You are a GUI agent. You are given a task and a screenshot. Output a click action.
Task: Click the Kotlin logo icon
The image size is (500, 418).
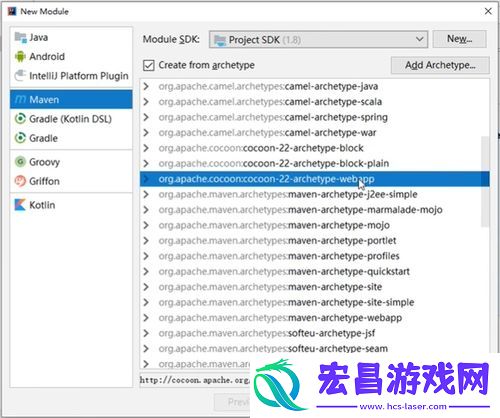tap(20, 205)
